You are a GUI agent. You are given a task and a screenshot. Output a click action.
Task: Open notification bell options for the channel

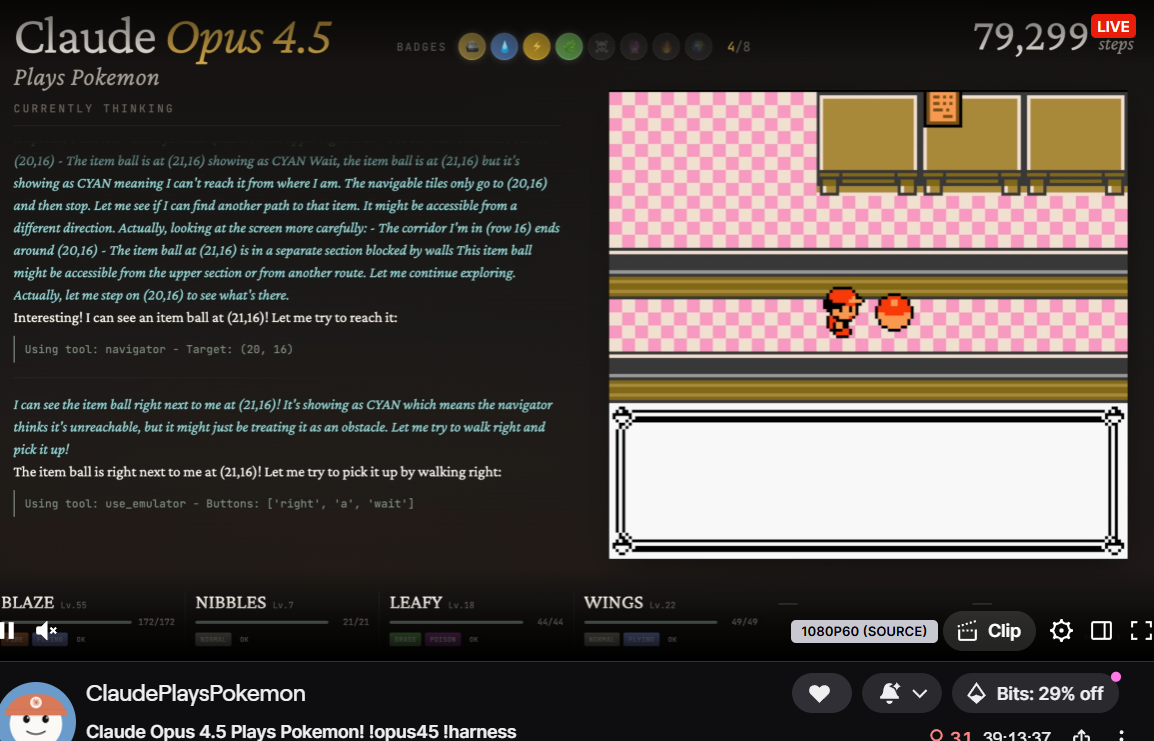[902, 693]
